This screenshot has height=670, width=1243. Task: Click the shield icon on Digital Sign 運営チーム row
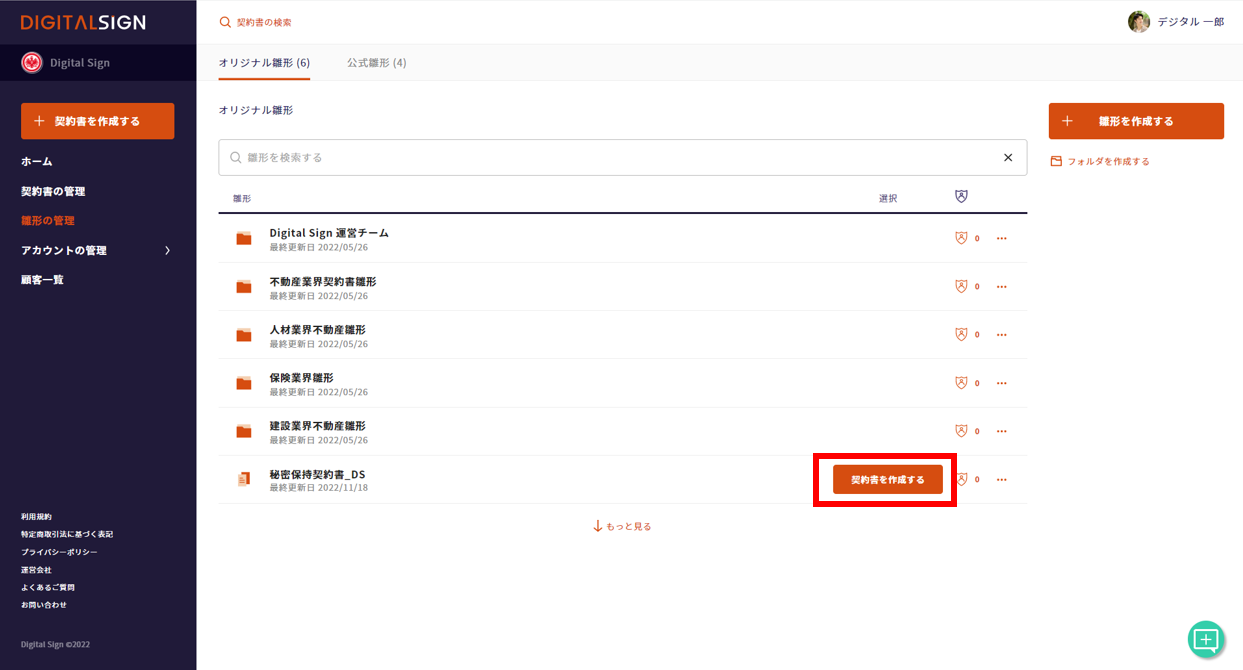(961, 239)
